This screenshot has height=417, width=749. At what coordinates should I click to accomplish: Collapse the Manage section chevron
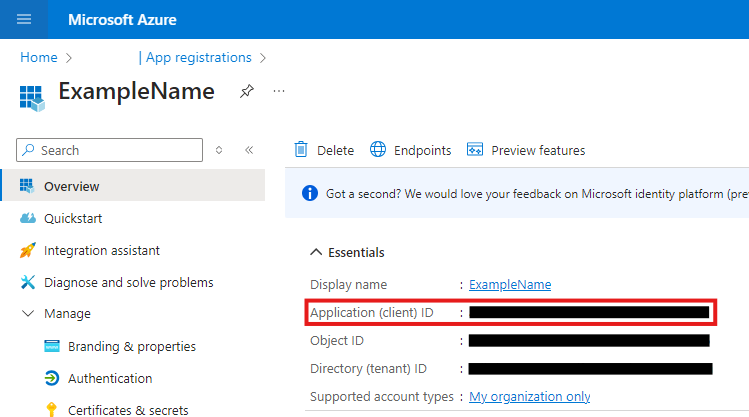pos(28,313)
